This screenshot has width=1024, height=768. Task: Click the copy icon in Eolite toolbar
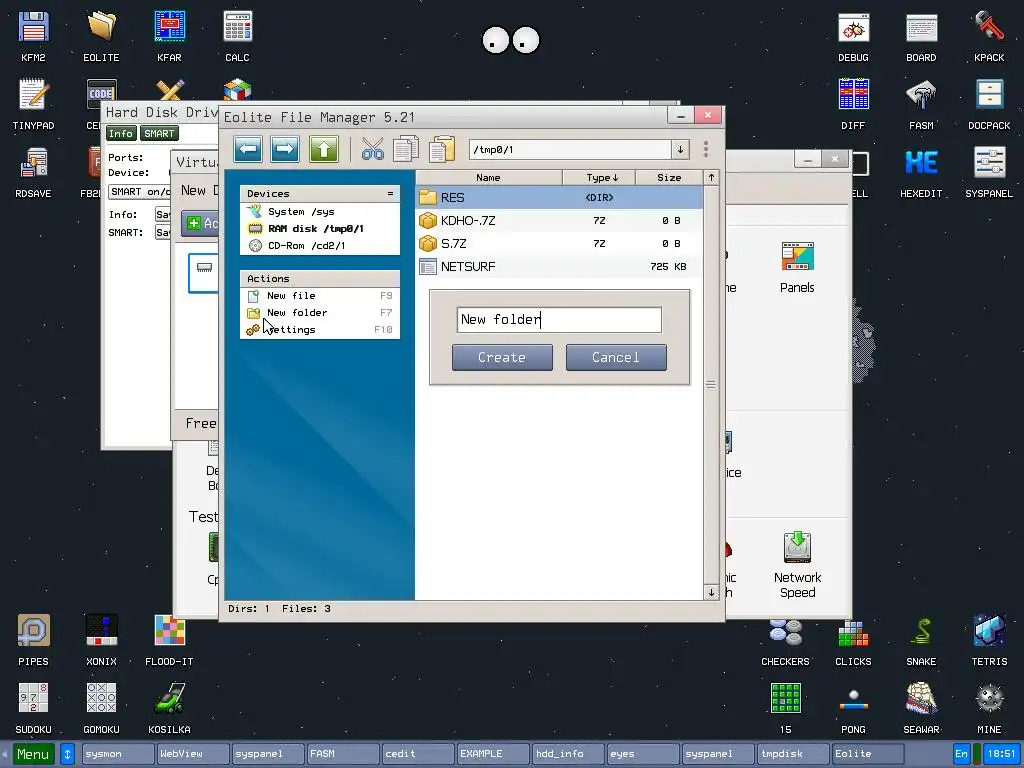click(406, 150)
